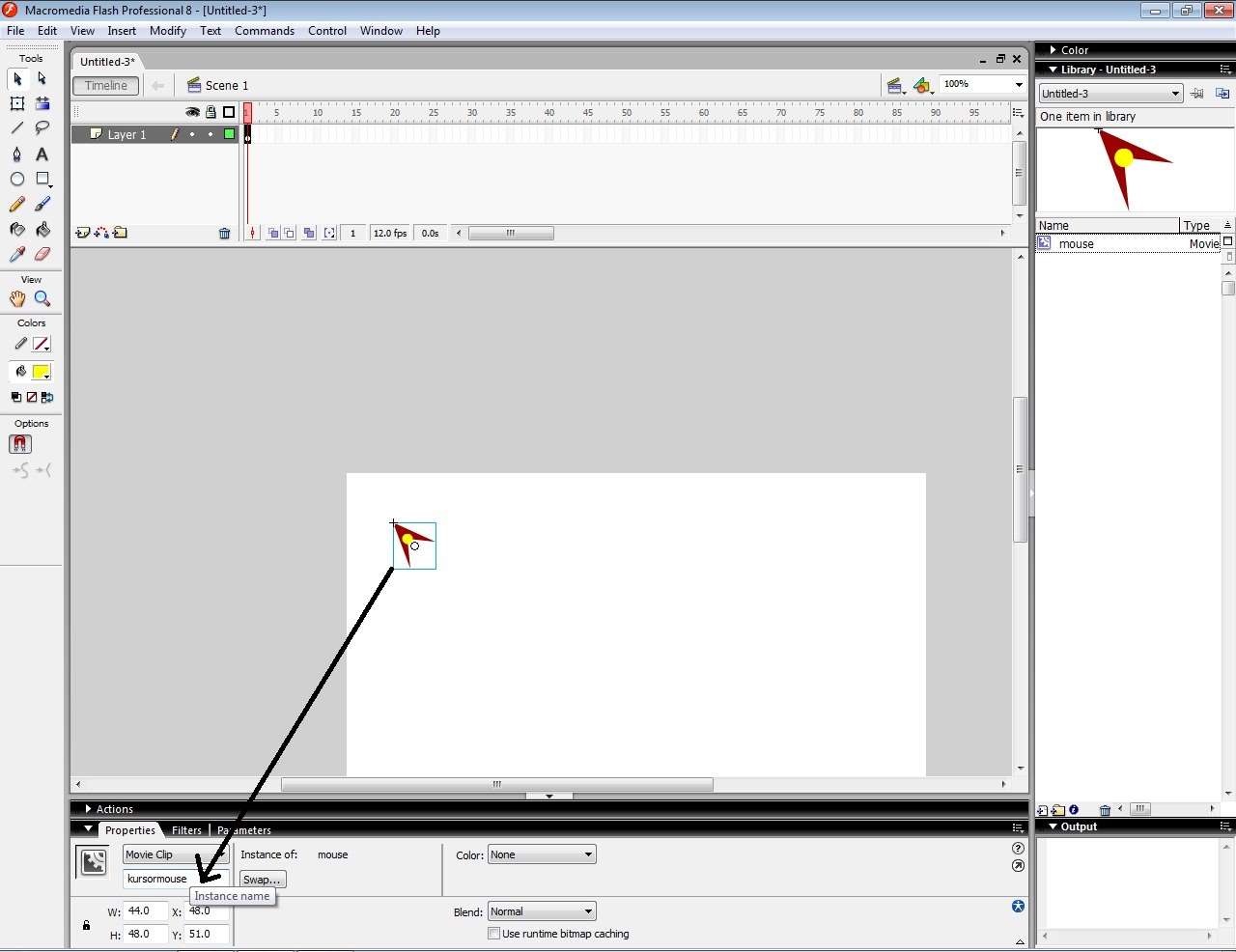
Task: Select the Oval tool
Action: tap(17, 179)
